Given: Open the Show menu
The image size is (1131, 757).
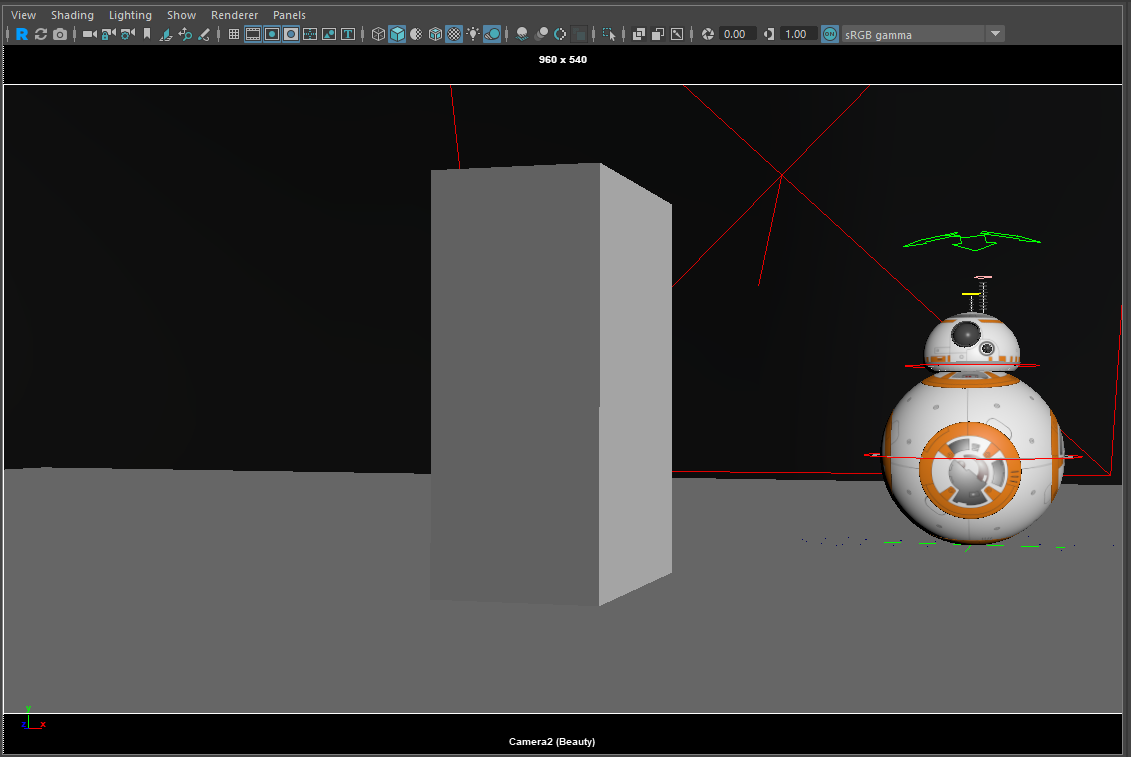Looking at the screenshot, I should [x=181, y=14].
